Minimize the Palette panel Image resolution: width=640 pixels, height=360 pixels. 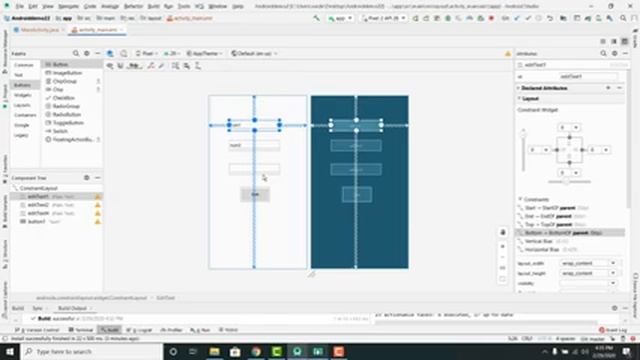click(98, 53)
